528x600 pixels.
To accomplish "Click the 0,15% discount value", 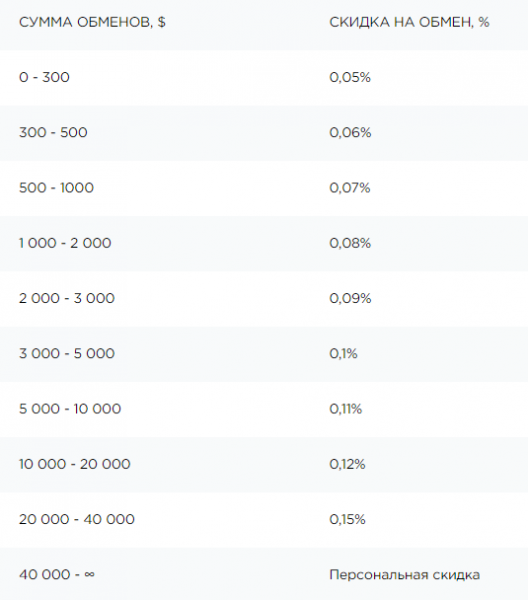I will (347, 519).
